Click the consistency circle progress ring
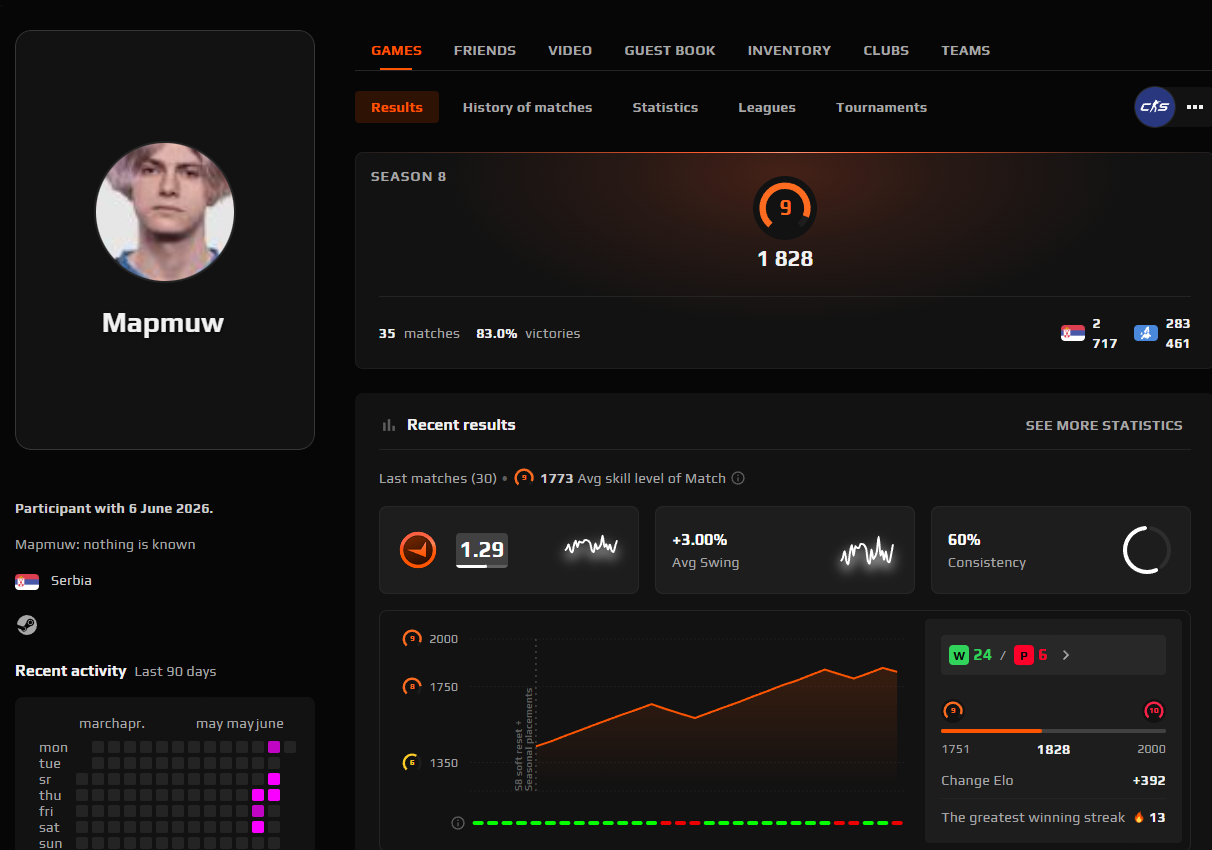 click(1147, 550)
